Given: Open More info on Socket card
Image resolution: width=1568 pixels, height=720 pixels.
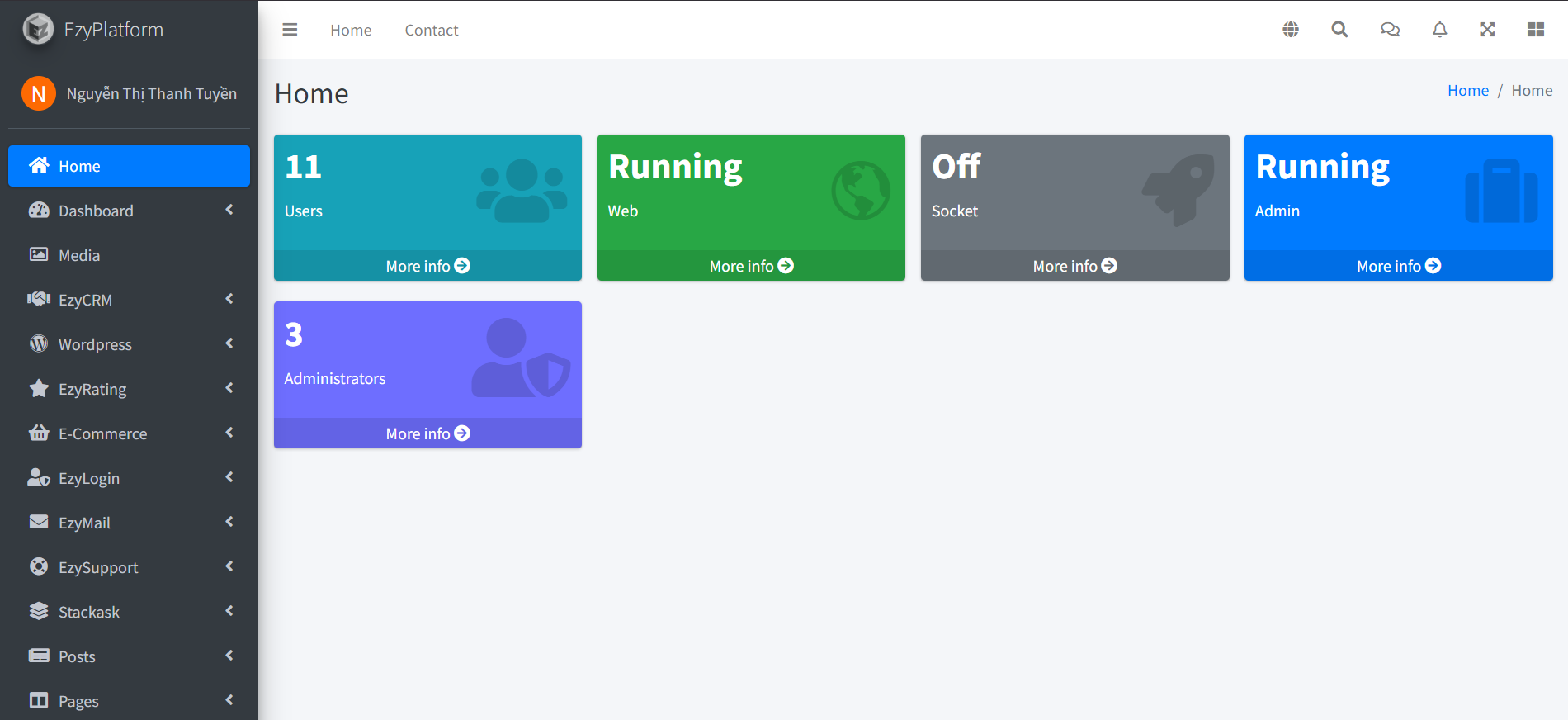Looking at the screenshot, I should click(1074, 266).
